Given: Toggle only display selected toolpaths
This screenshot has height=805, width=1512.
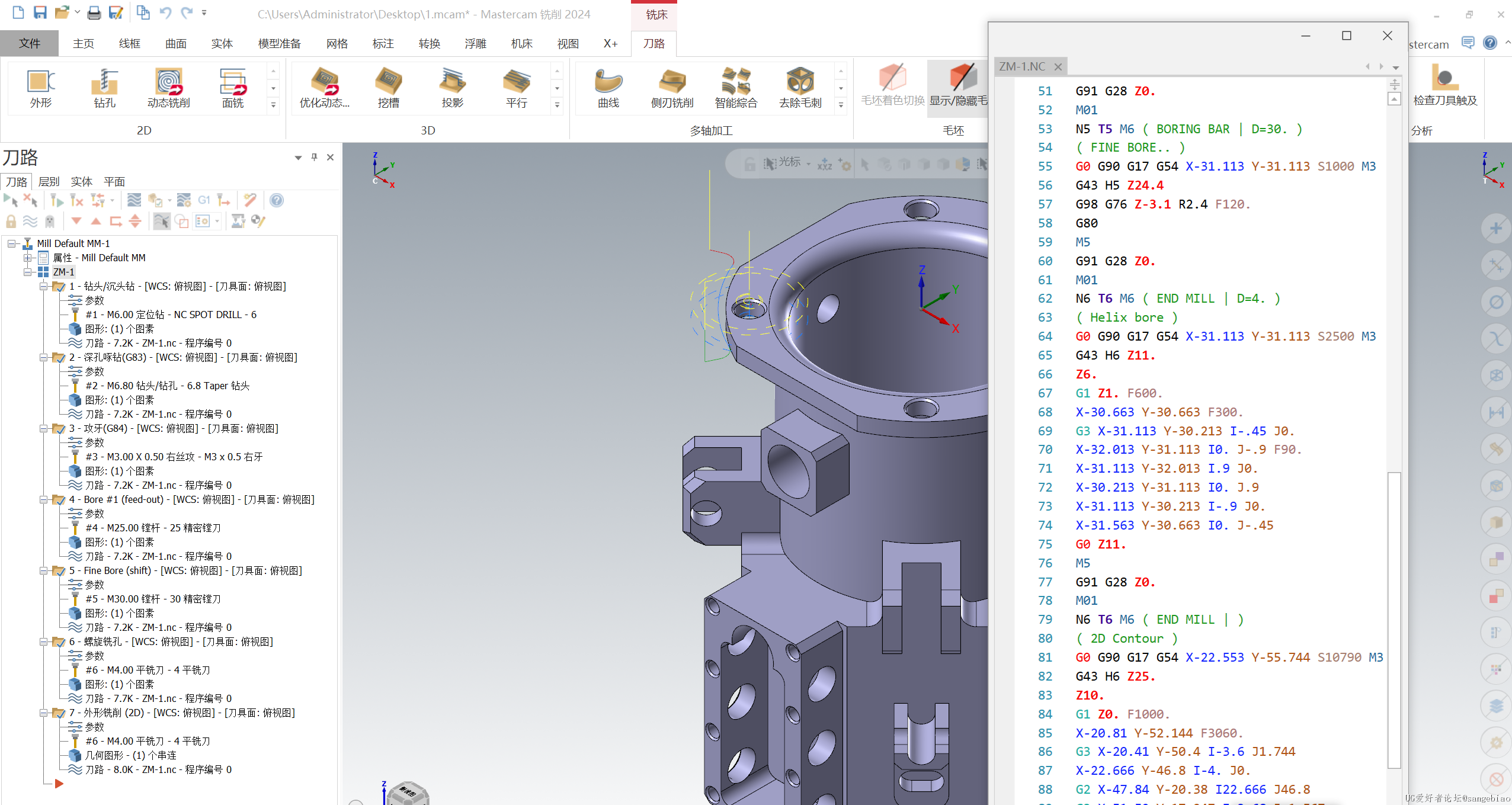Looking at the screenshot, I should [161, 221].
